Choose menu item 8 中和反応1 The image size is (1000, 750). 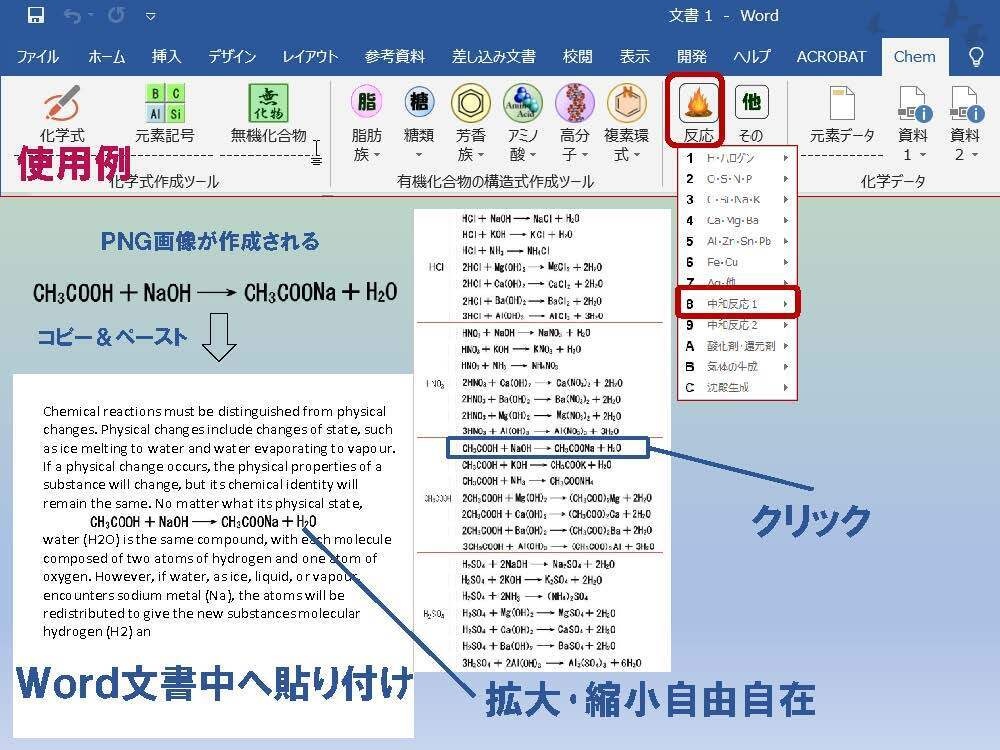tap(737, 304)
